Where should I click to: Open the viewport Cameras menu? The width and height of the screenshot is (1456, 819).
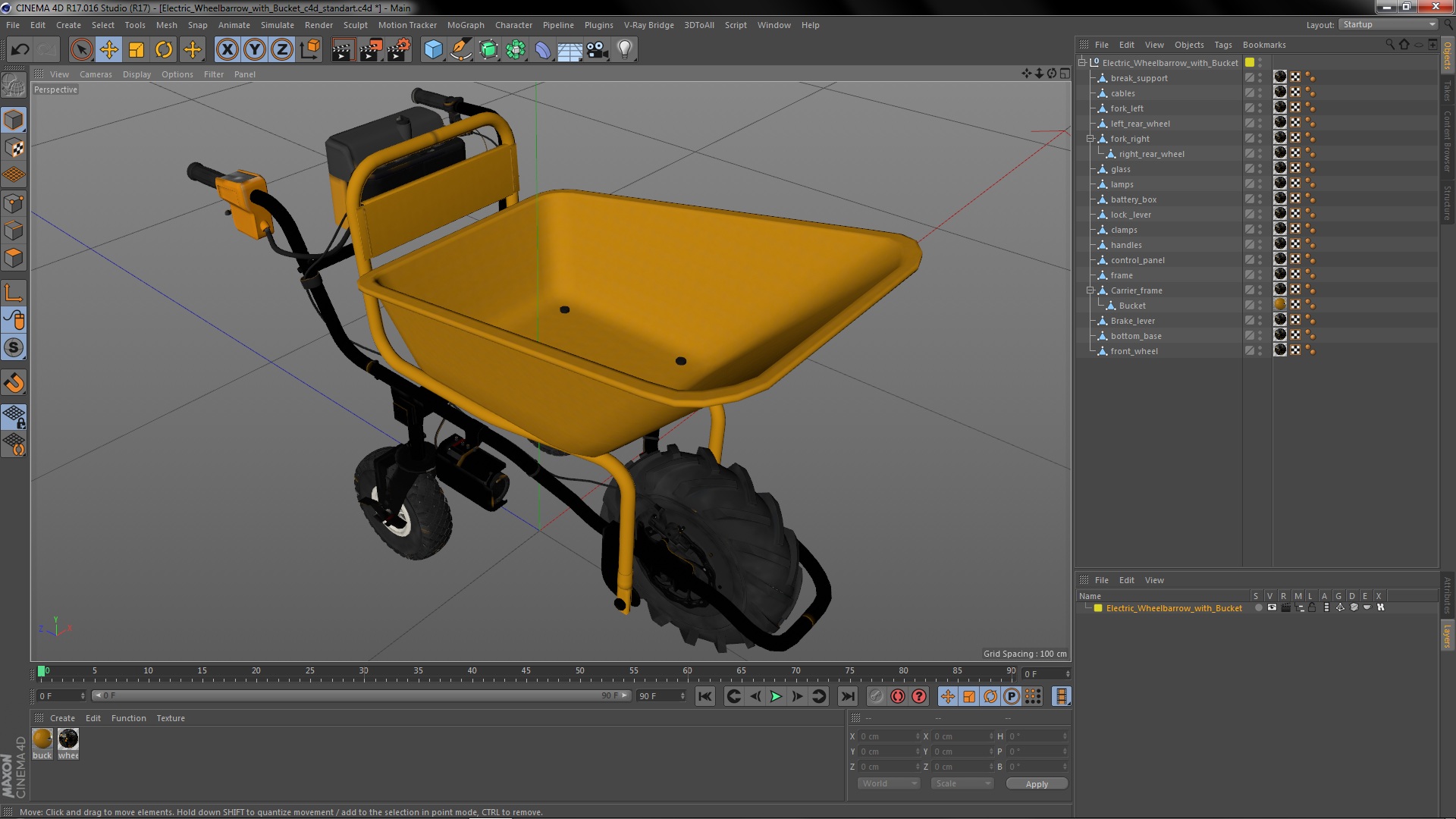[x=96, y=74]
